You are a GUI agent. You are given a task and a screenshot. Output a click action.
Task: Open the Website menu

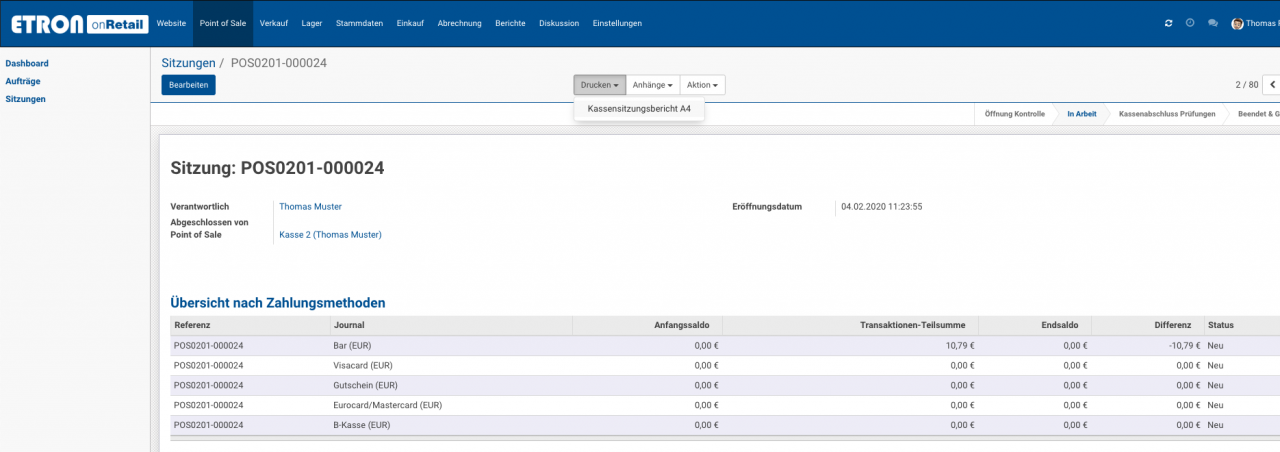(x=171, y=23)
